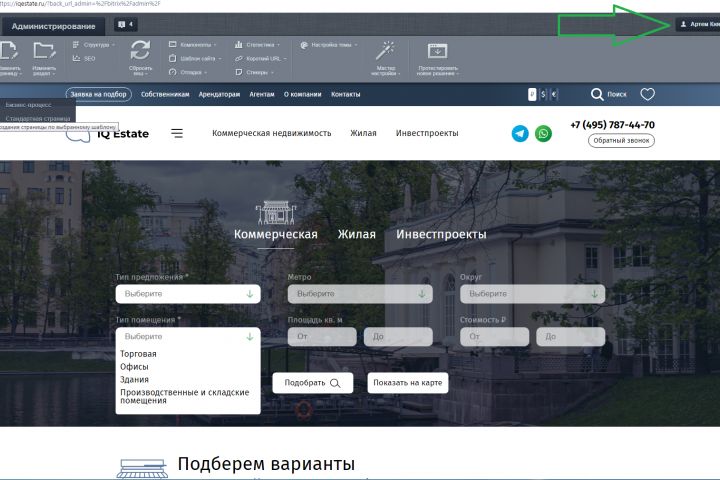720x480 pixels.
Task: Open the Отладка dropdown
Action: pyautogui.click(x=188, y=72)
